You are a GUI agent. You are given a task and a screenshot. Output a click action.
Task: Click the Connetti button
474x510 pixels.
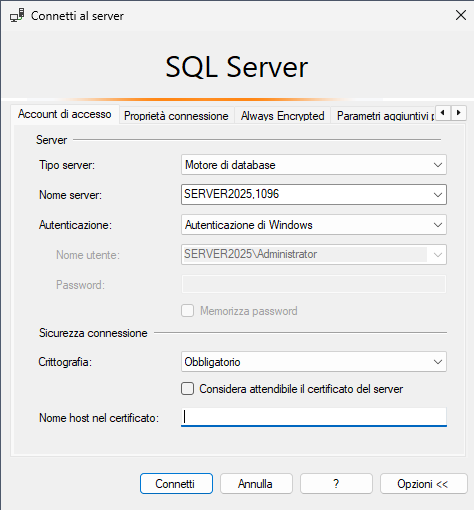click(176, 483)
